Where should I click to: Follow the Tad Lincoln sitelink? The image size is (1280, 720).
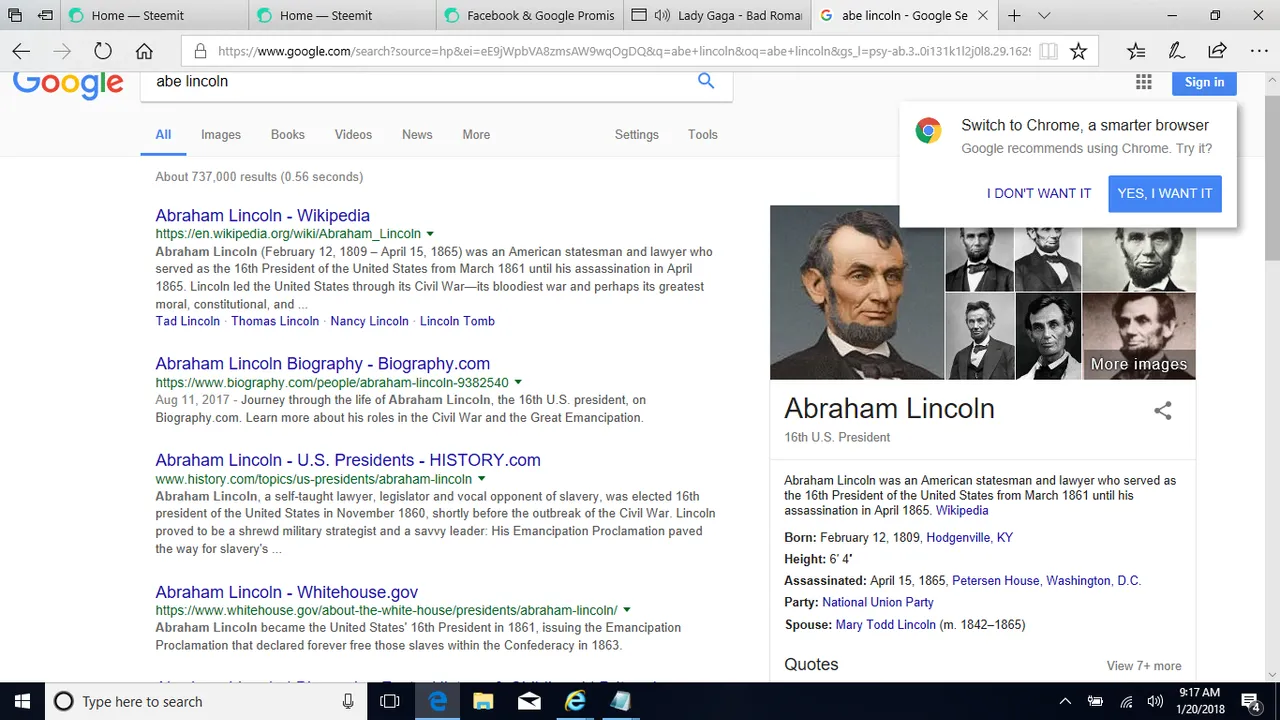188,321
